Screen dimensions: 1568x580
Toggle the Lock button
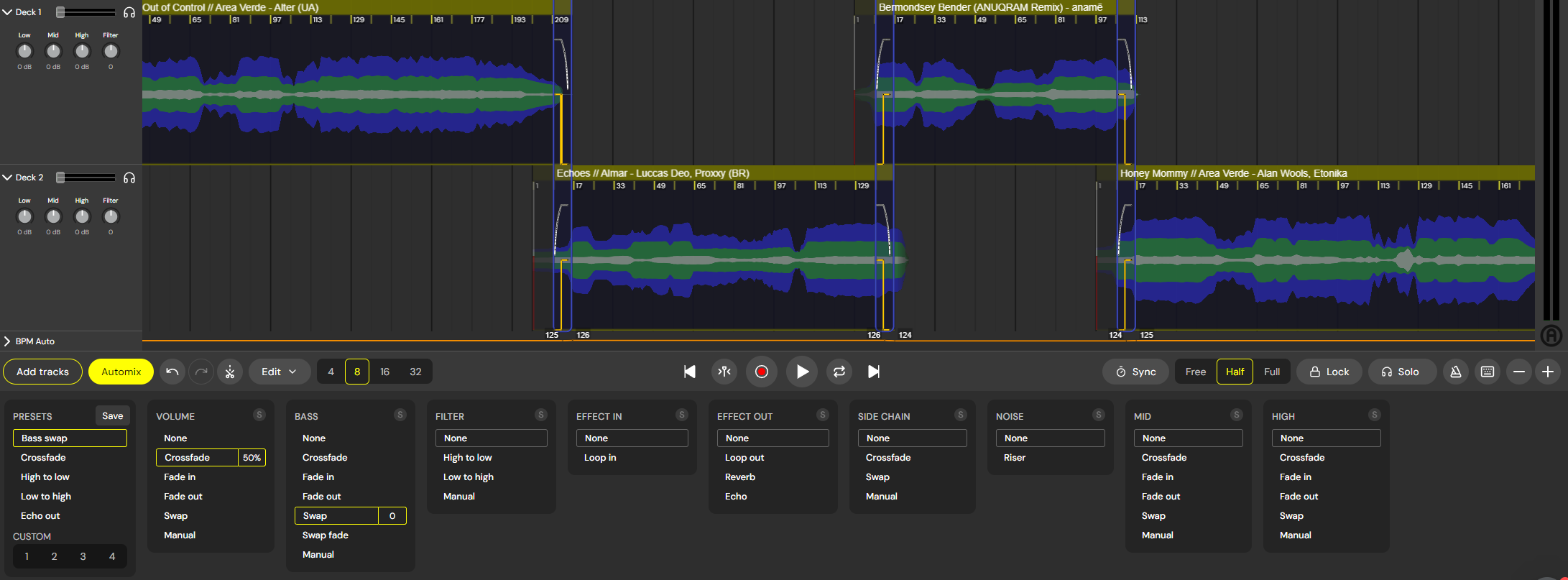(1329, 372)
